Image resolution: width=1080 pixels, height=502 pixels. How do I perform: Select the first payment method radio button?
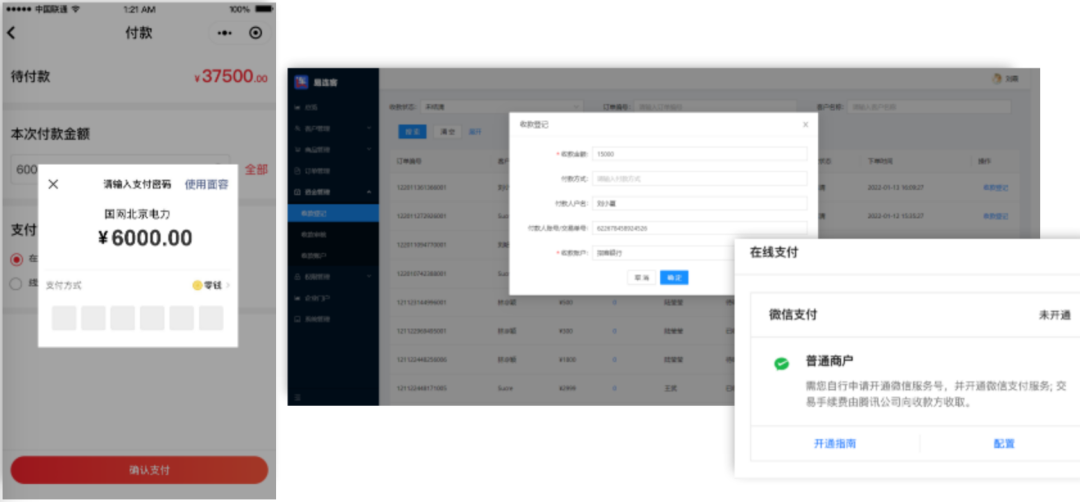tap(16, 259)
